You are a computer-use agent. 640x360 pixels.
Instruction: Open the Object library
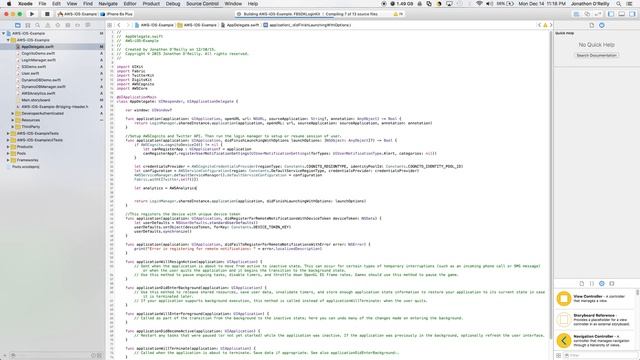(602, 283)
